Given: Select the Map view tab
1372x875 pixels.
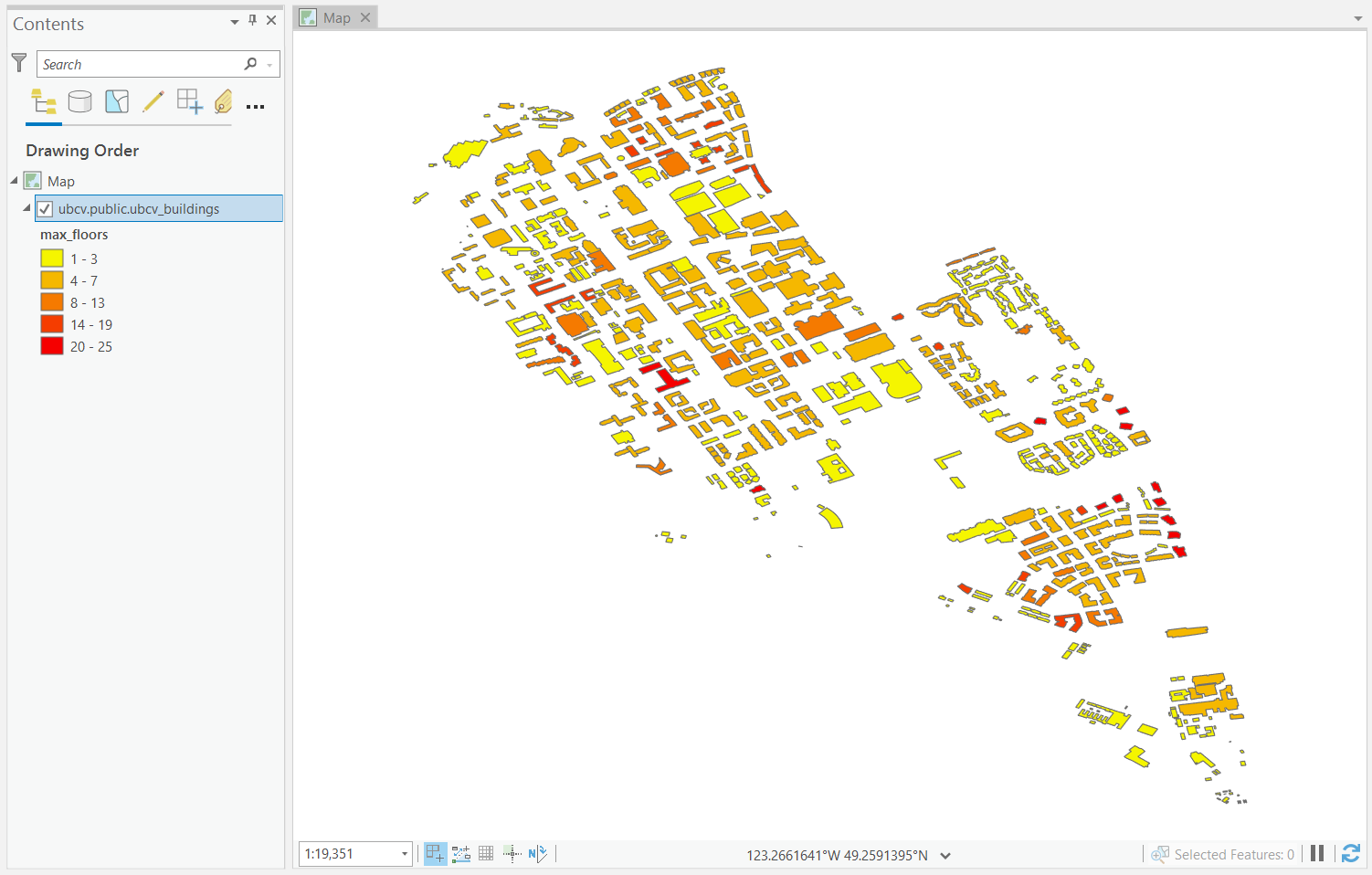Looking at the screenshot, I should (x=336, y=17).
